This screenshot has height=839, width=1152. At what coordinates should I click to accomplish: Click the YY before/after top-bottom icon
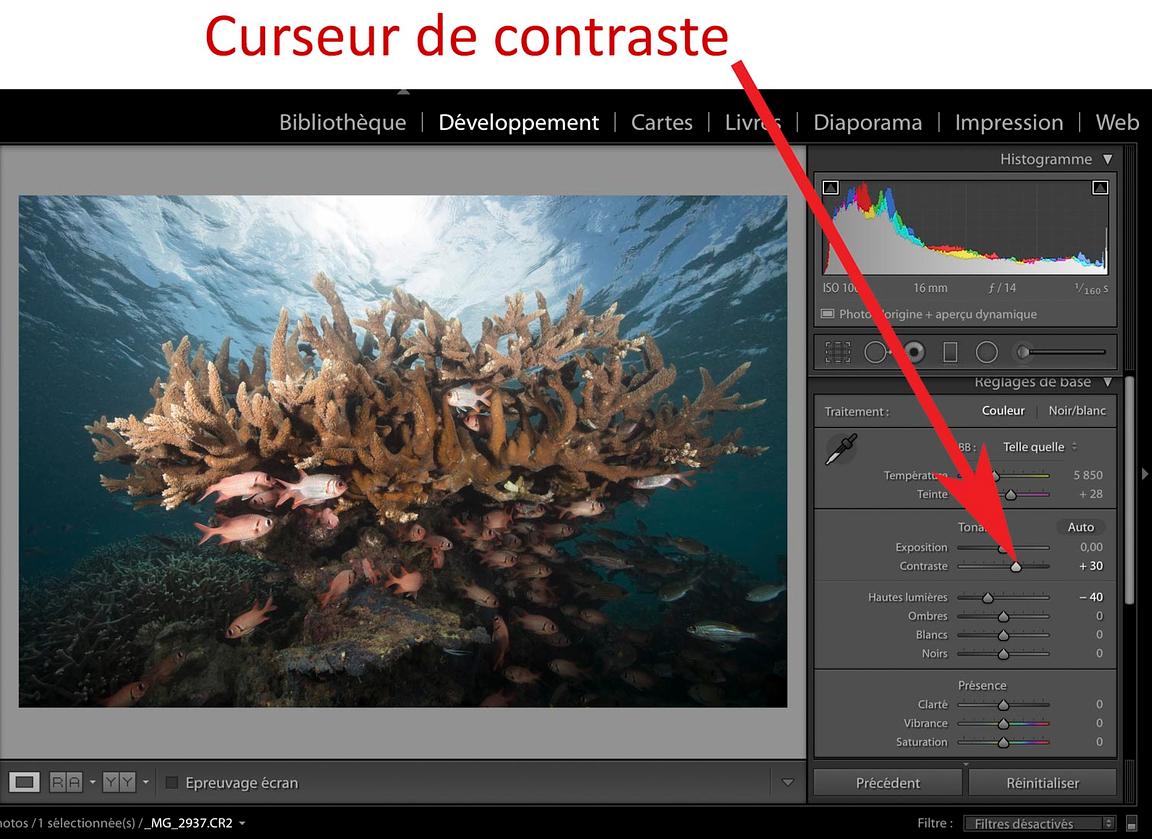[119, 782]
